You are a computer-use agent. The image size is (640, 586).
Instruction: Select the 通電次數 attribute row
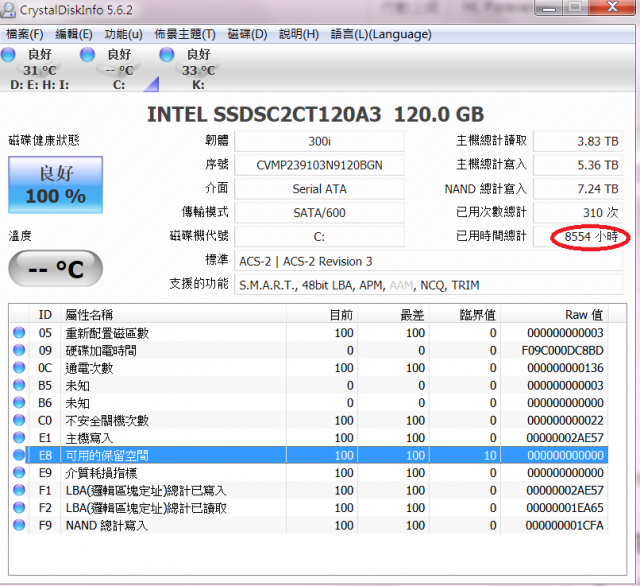coord(309,368)
